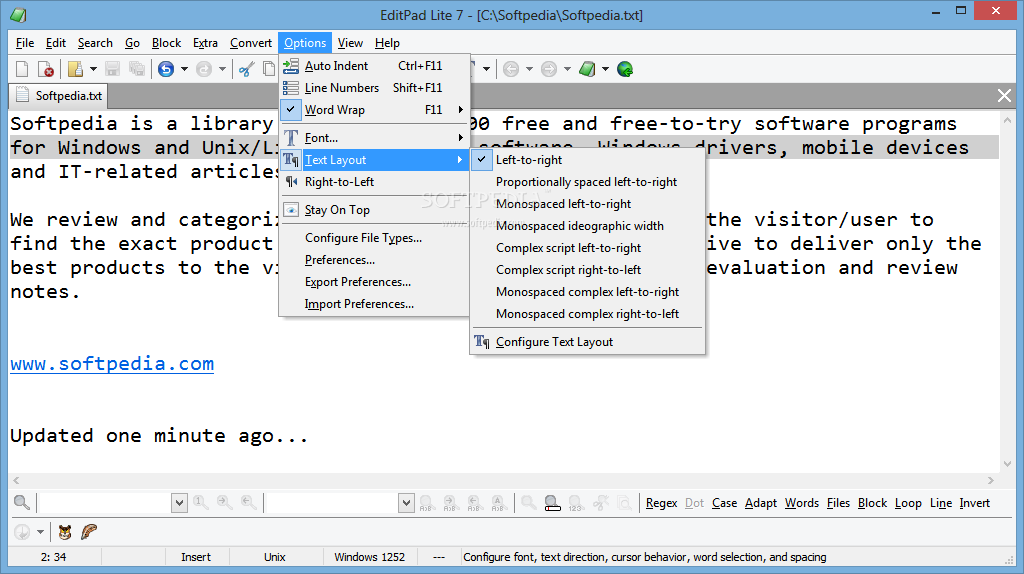
Task: Open the Convert menu
Action: tap(251, 43)
